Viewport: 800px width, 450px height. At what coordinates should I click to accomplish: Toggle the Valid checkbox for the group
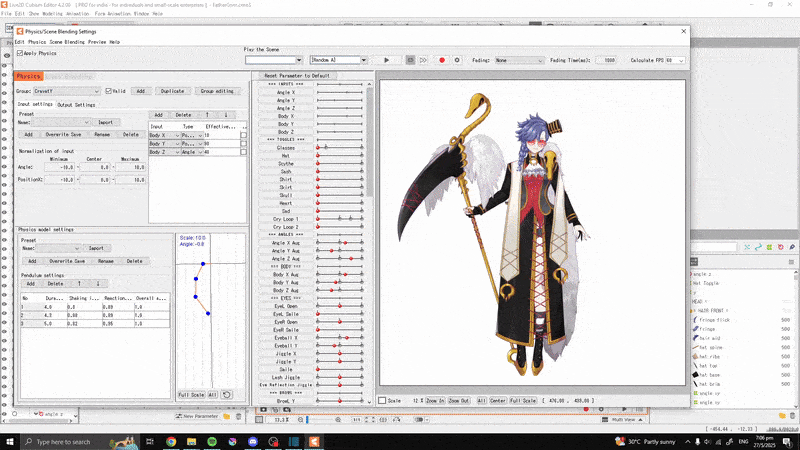tap(108, 91)
